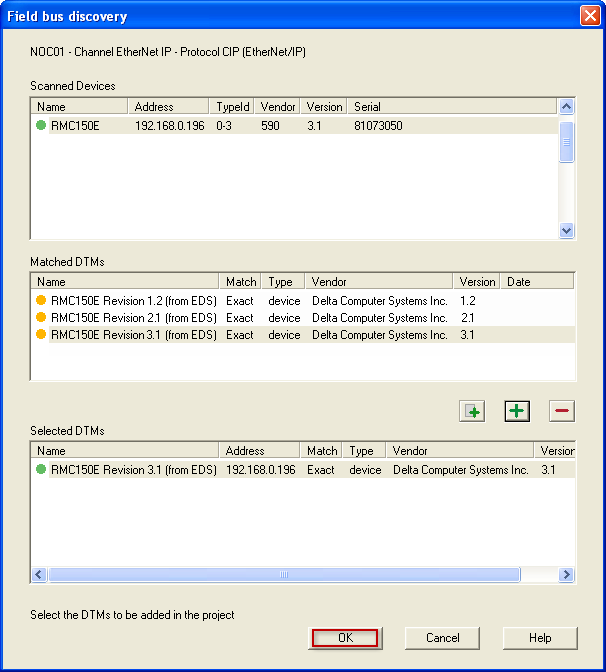Viewport: 606px width, 672px height.
Task: Click Vendor header in Selected DTMs
Action: (x=460, y=450)
